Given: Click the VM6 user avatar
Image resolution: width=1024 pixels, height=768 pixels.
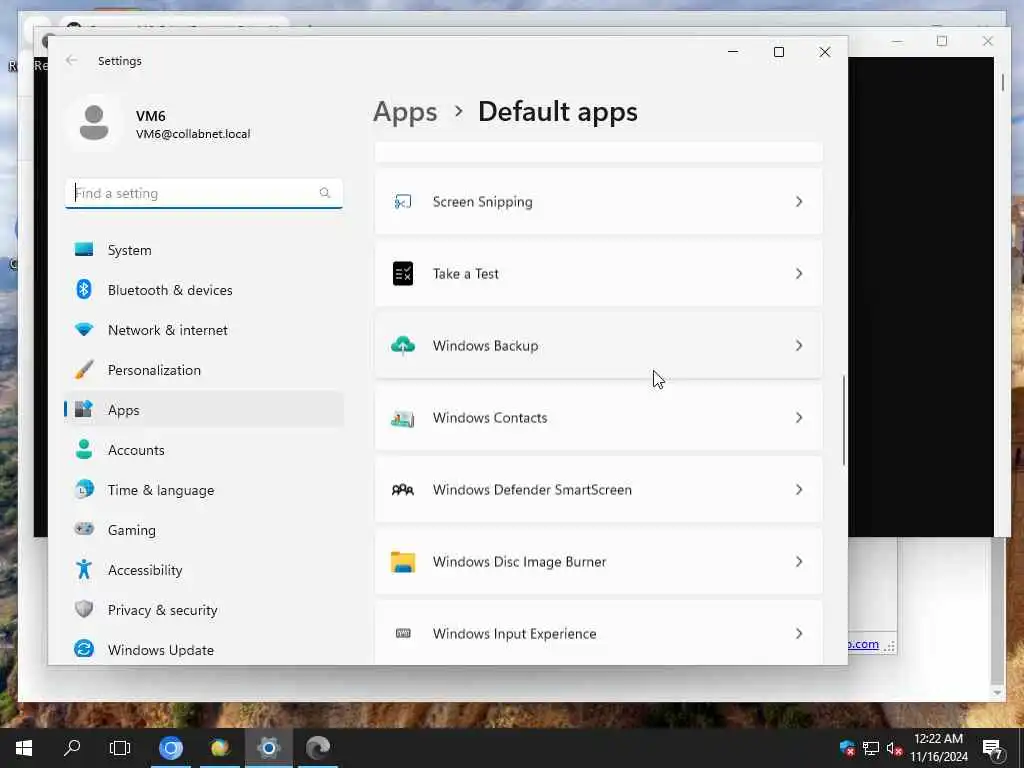Looking at the screenshot, I should [x=94, y=123].
